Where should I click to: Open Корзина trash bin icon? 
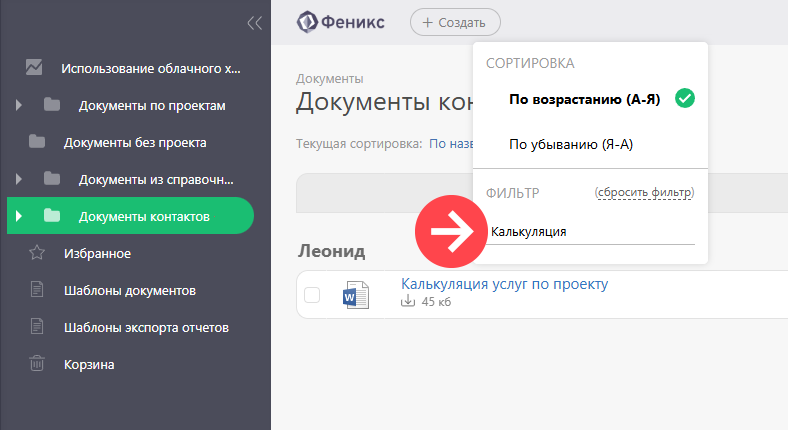37,363
